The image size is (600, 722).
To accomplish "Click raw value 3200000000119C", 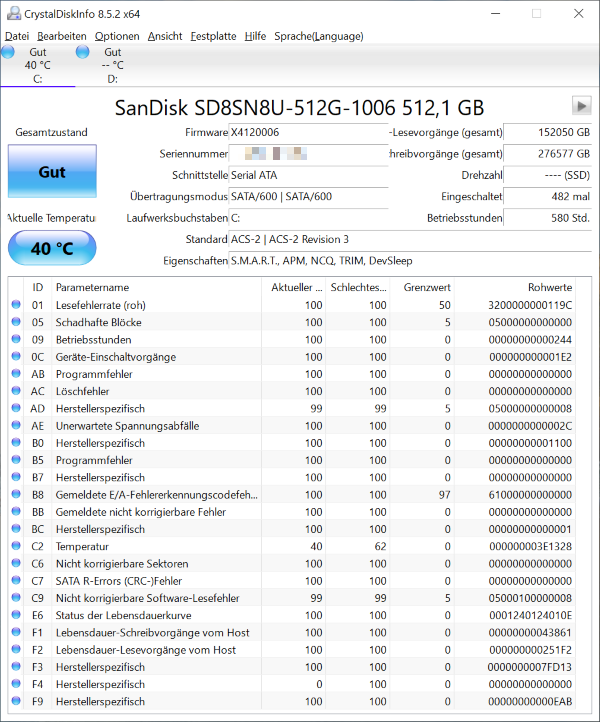I will point(530,305).
